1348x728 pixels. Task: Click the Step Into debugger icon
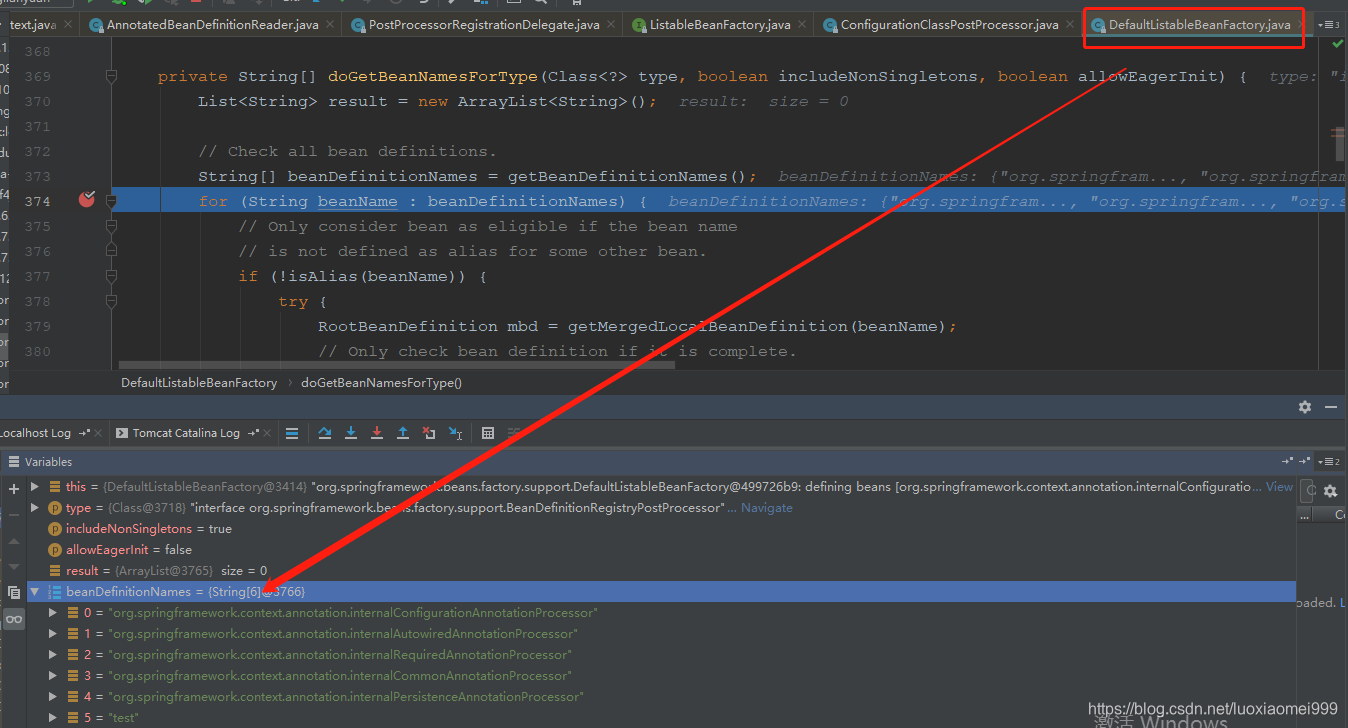[351, 433]
